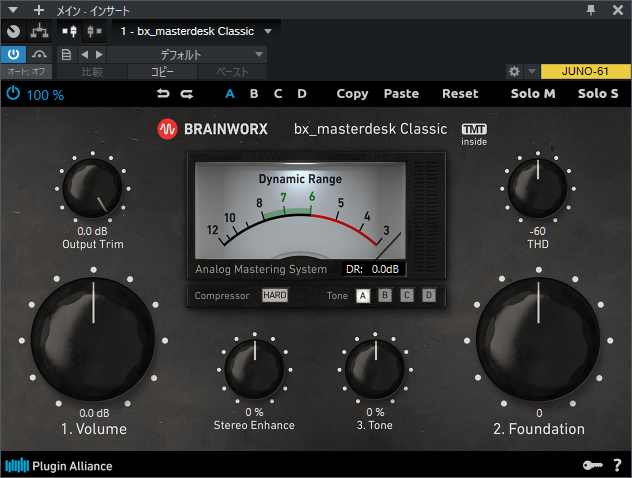Click the ペースト button
Viewport: 632px width, 478px height.
(232, 72)
